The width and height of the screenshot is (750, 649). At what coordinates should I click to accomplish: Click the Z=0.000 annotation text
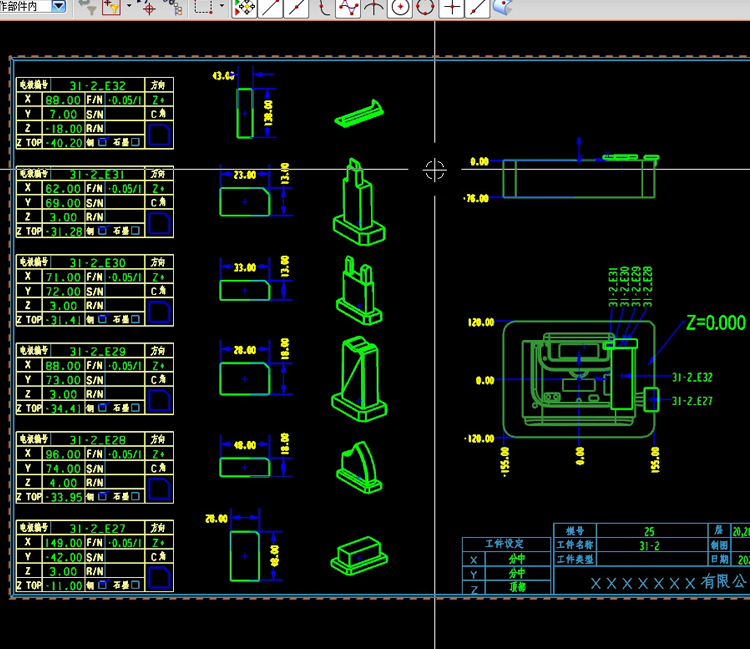(715, 323)
